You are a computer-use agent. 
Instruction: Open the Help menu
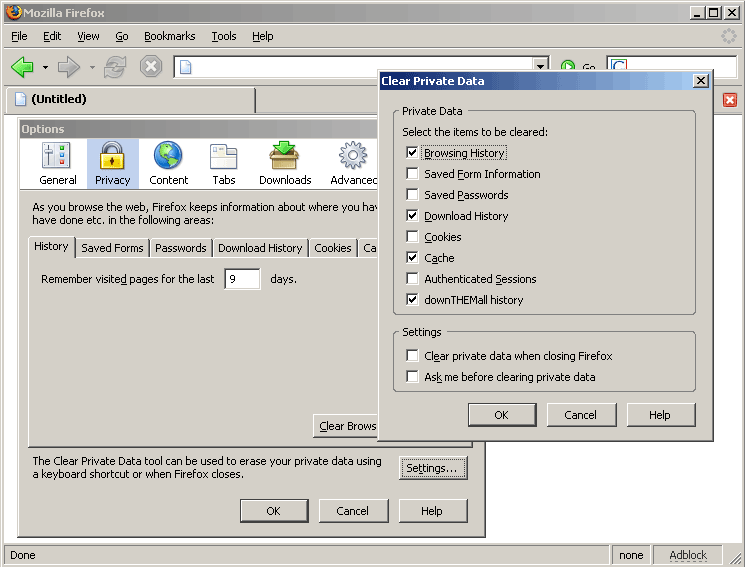263,36
